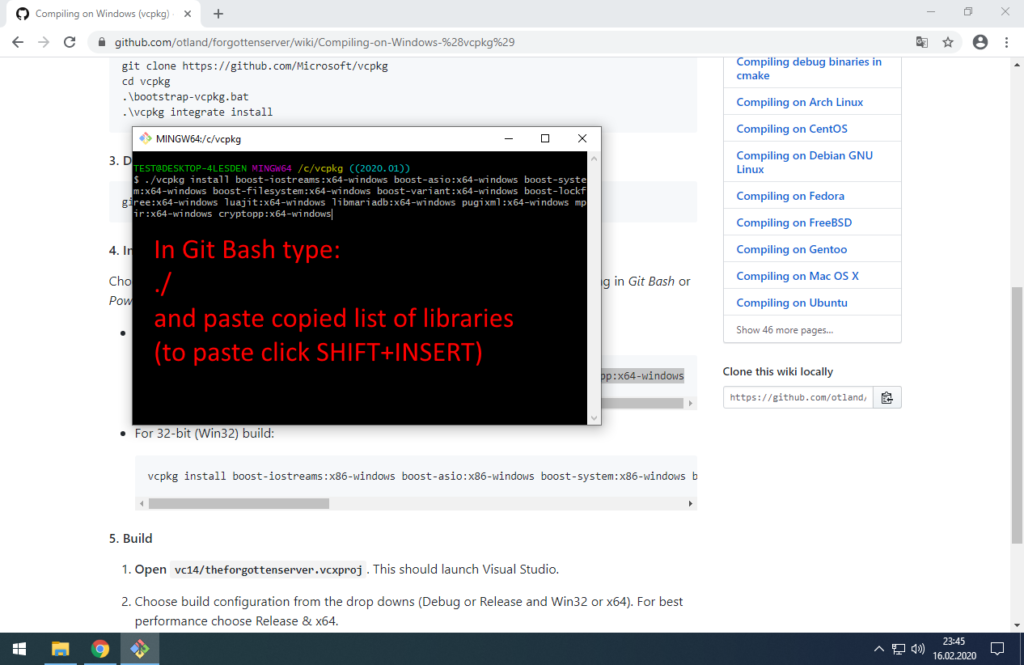Click the Git Bash terminal scroll down arrow
This screenshot has height=665, width=1024.
coord(594,418)
